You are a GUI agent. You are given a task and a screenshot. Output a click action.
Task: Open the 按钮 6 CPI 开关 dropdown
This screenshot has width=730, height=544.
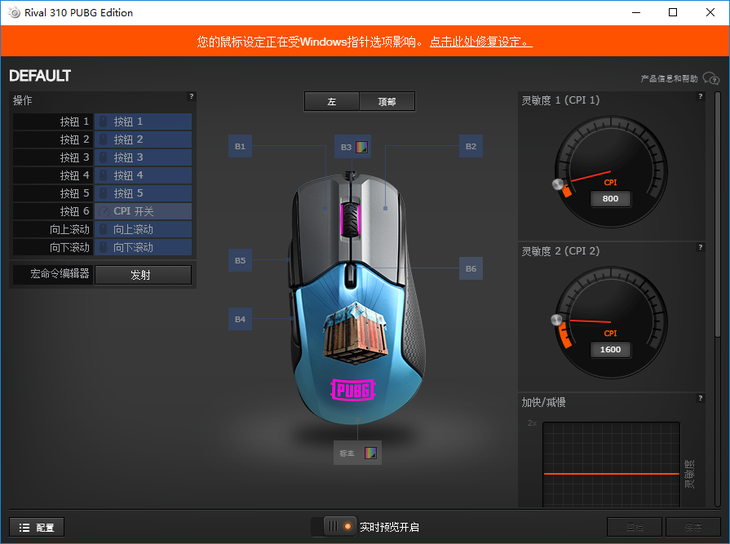click(x=143, y=211)
